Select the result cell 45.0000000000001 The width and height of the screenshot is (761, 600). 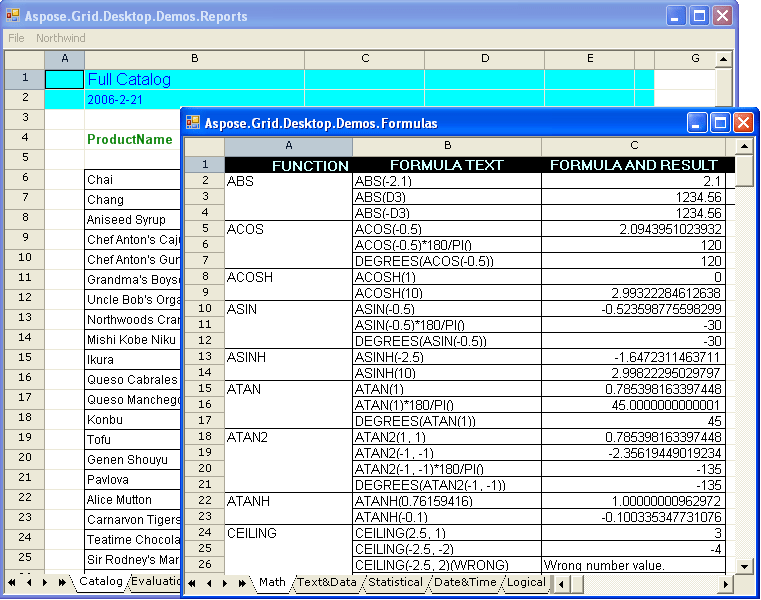click(633, 405)
